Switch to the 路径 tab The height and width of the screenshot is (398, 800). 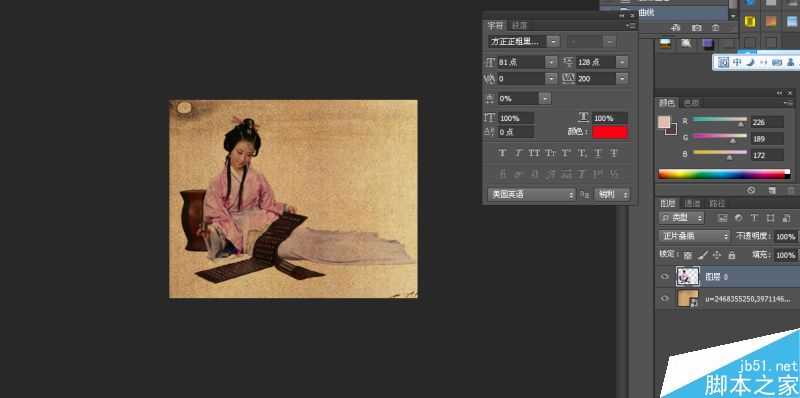[717, 204]
